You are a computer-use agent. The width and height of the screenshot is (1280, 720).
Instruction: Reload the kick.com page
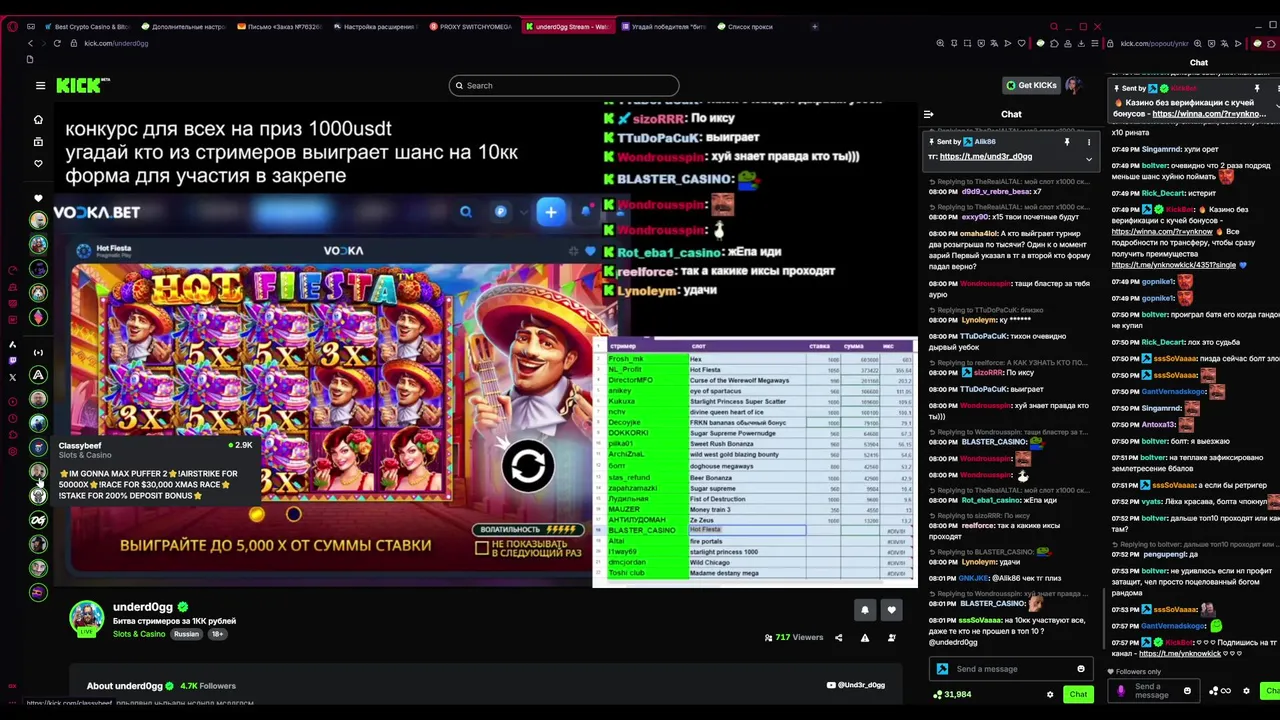coord(57,44)
